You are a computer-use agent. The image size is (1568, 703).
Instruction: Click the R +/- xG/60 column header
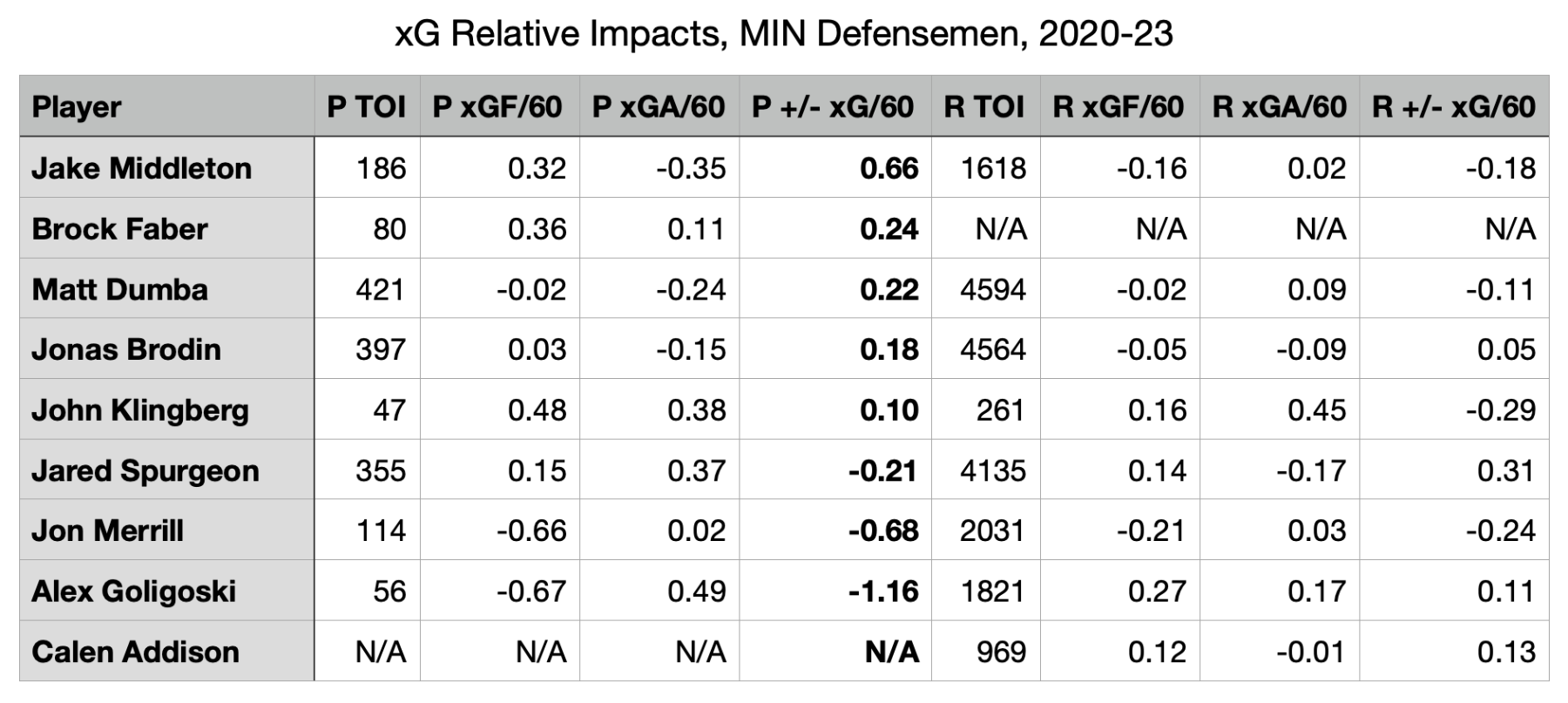click(x=1453, y=107)
